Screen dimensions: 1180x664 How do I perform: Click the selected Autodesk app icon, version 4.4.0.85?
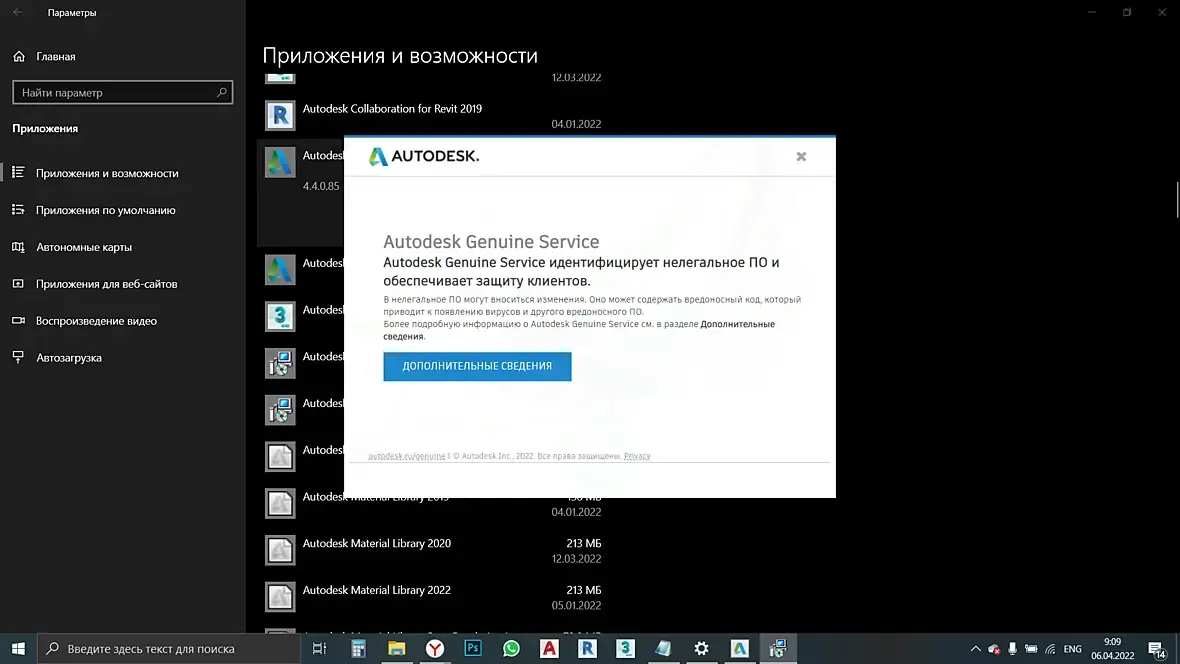tap(280, 163)
